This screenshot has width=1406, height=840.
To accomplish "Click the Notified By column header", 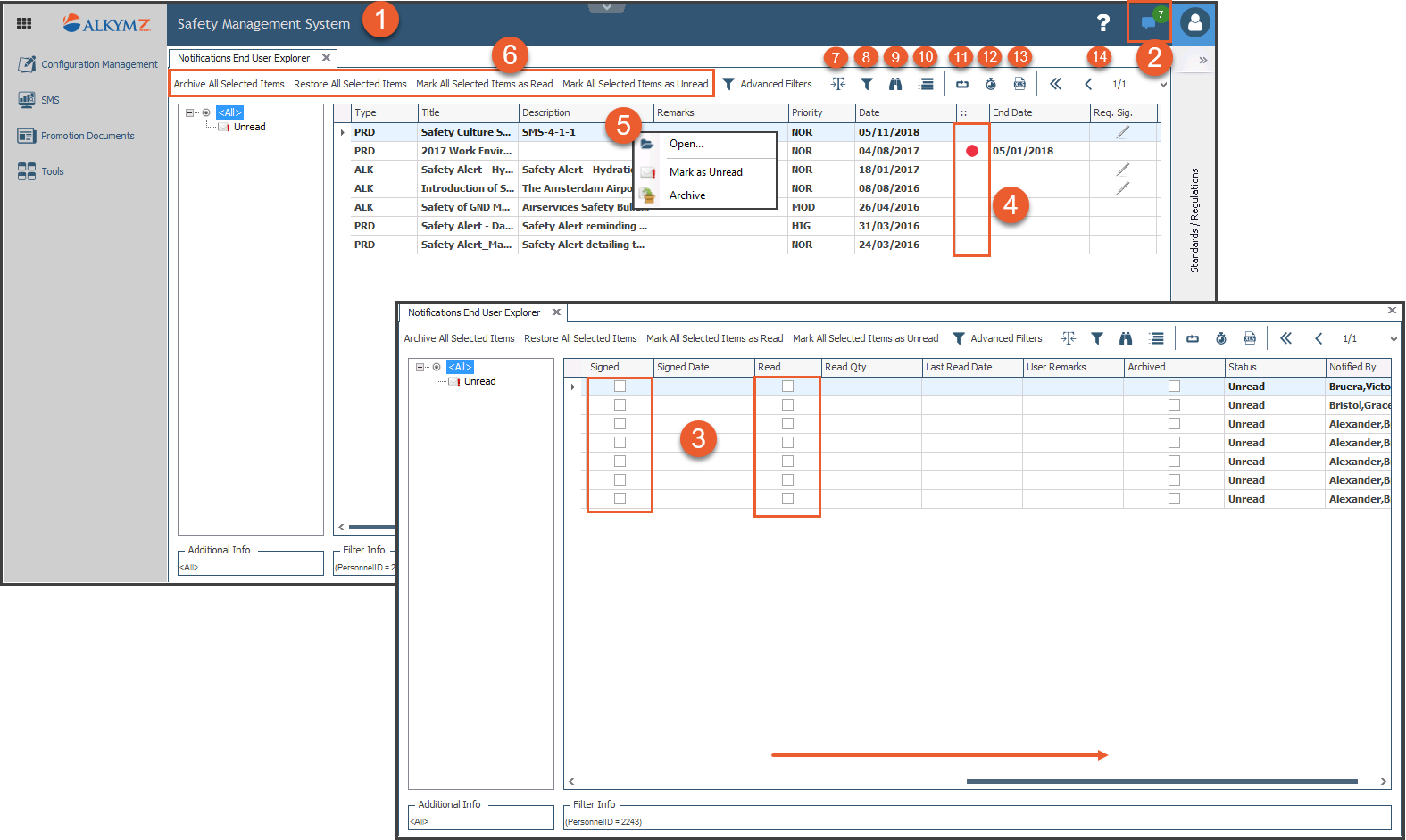I will 1358,367.
